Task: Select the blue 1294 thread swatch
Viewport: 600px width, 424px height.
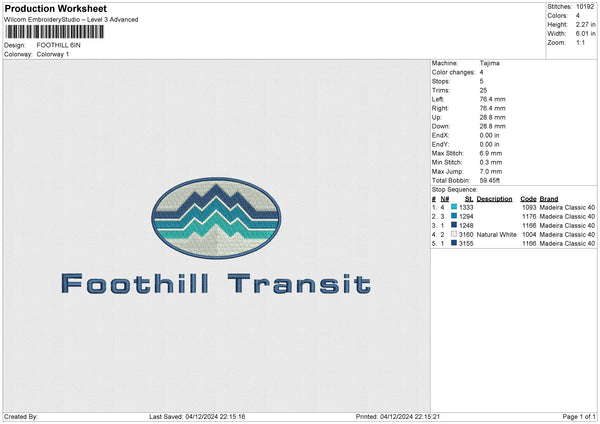Action: [454, 216]
